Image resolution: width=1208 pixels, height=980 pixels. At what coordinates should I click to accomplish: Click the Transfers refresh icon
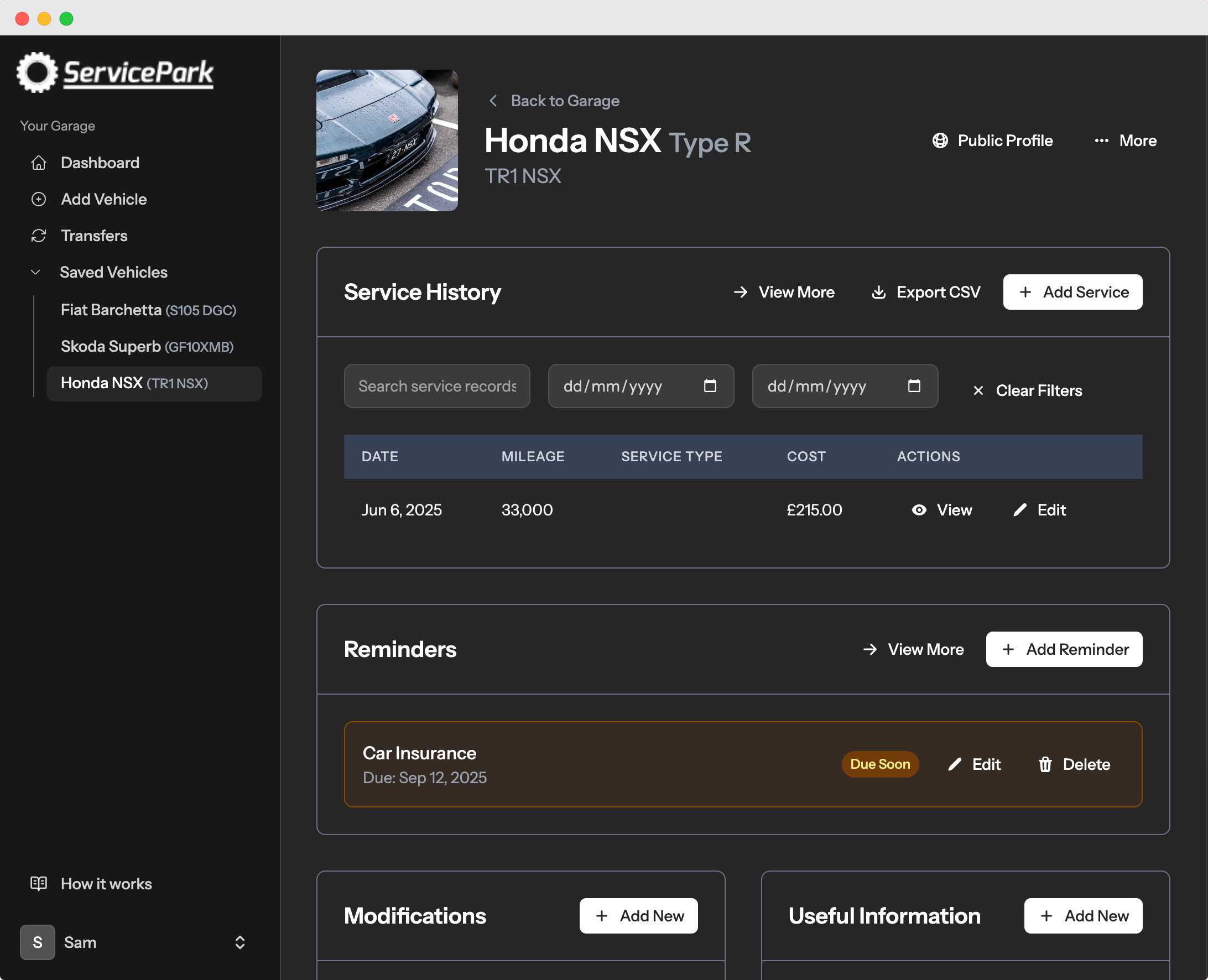tap(38, 236)
